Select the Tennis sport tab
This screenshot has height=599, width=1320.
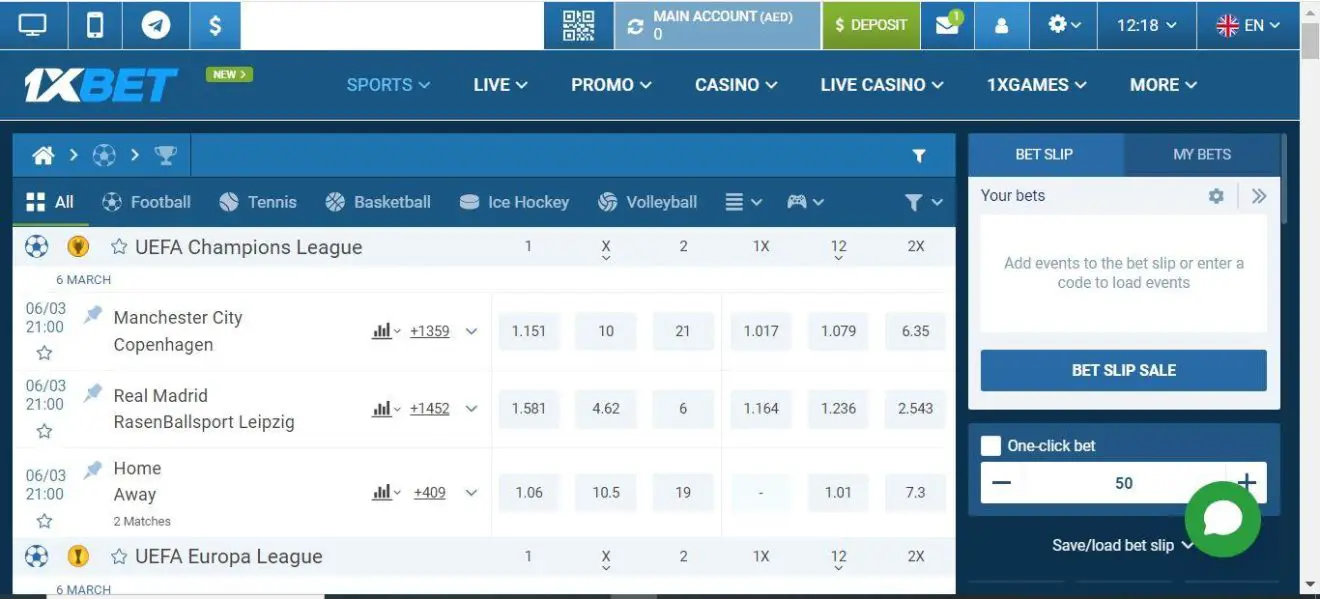click(x=258, y=202)
